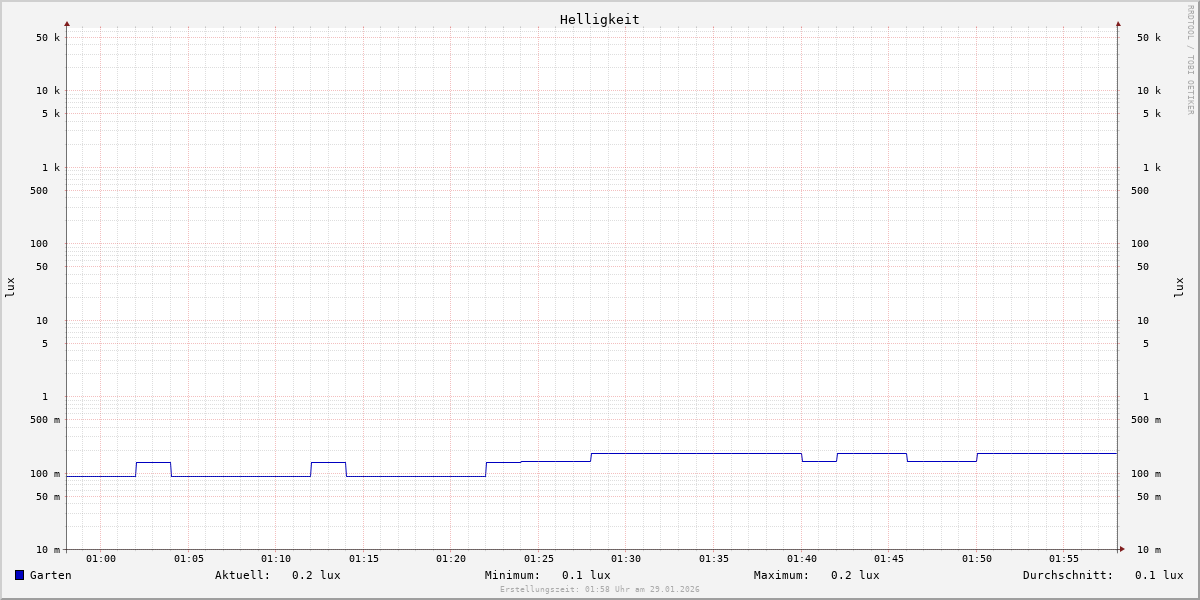Click the Aktuell 0.2 lux value
The height and width of the screenshot is (600, 1200).
[316, 575]
